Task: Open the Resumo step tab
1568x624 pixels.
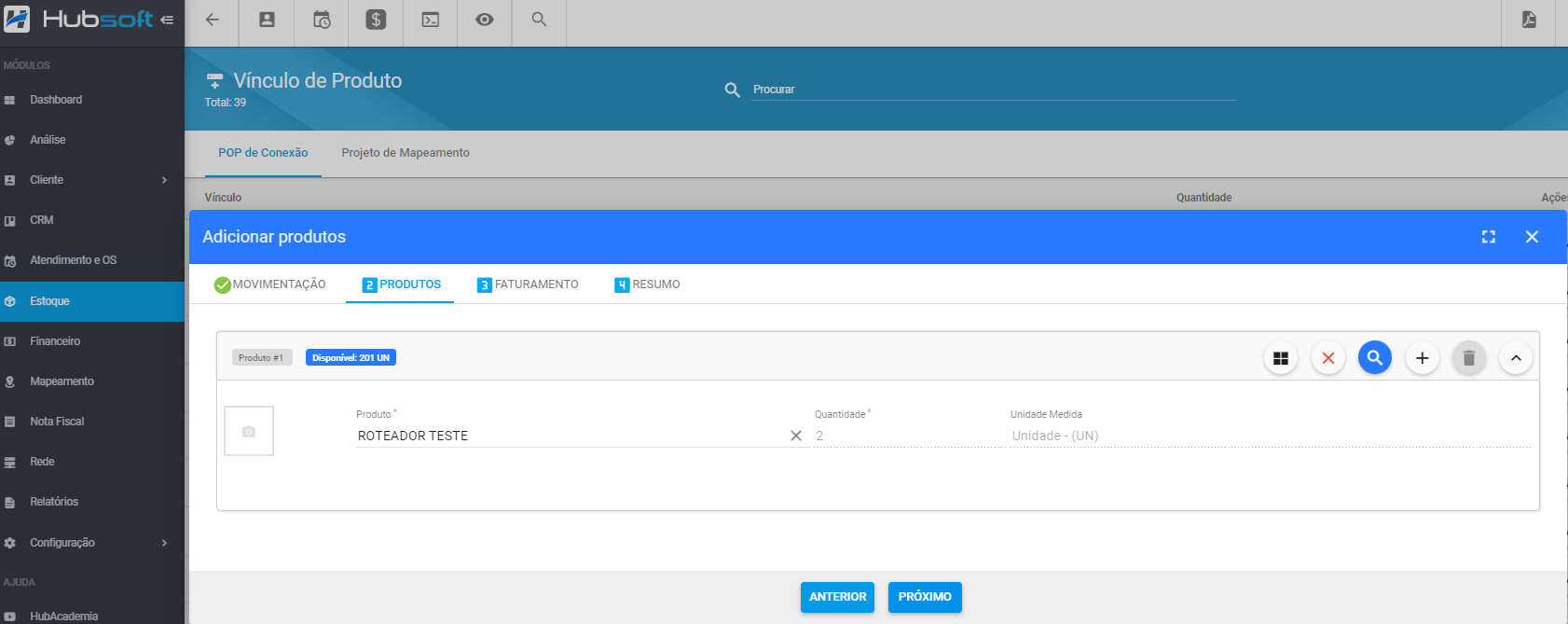Action: click(x=647, y=284)
